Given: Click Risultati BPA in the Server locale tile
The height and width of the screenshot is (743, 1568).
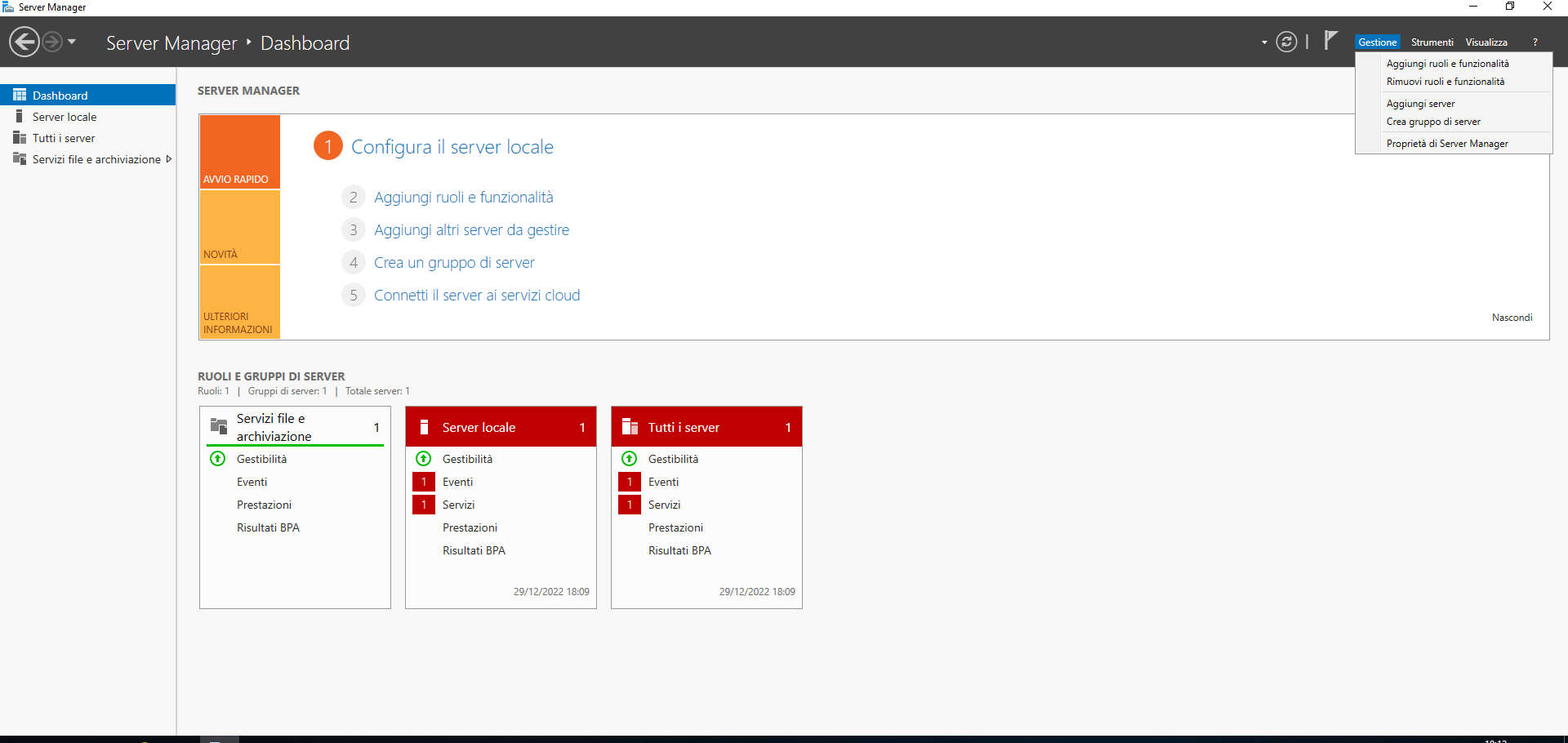Looking at the screenshot, I should click(x=474, y=550).
